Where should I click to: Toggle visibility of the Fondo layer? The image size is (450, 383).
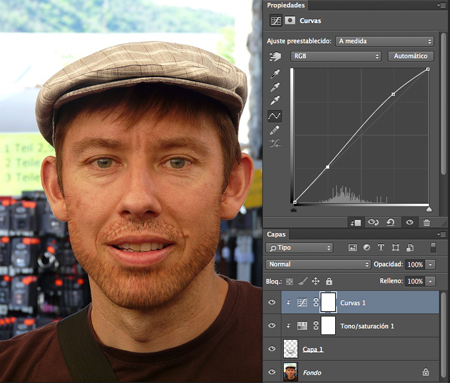tap(272, 372)
